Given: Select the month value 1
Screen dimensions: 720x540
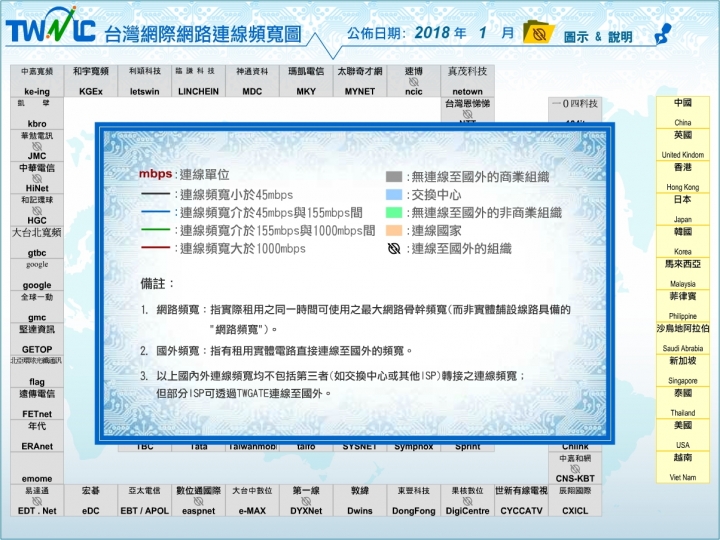Looking at the screenshot, I should point(482,33).
